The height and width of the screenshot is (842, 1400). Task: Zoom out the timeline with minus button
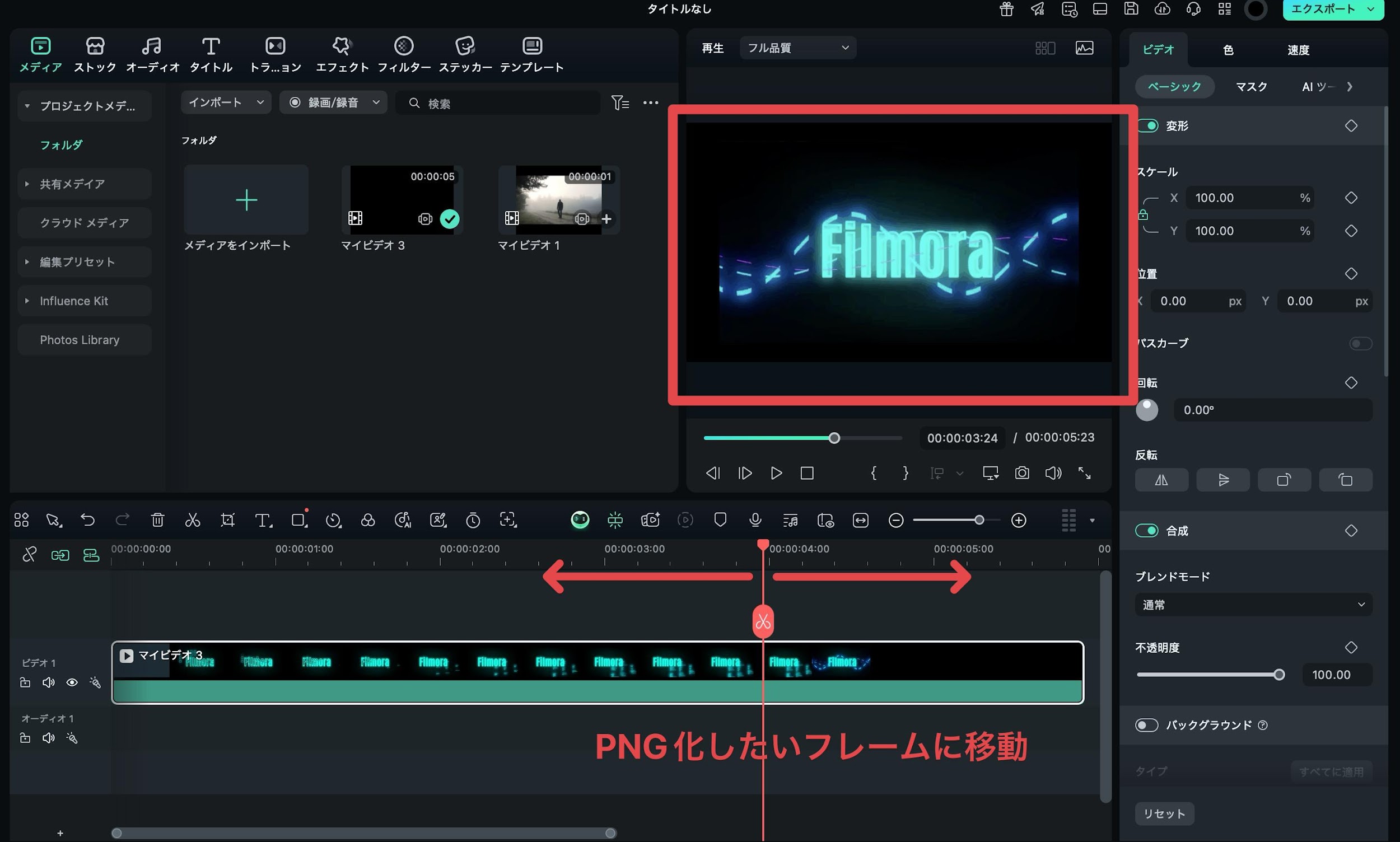click(896, 520)
